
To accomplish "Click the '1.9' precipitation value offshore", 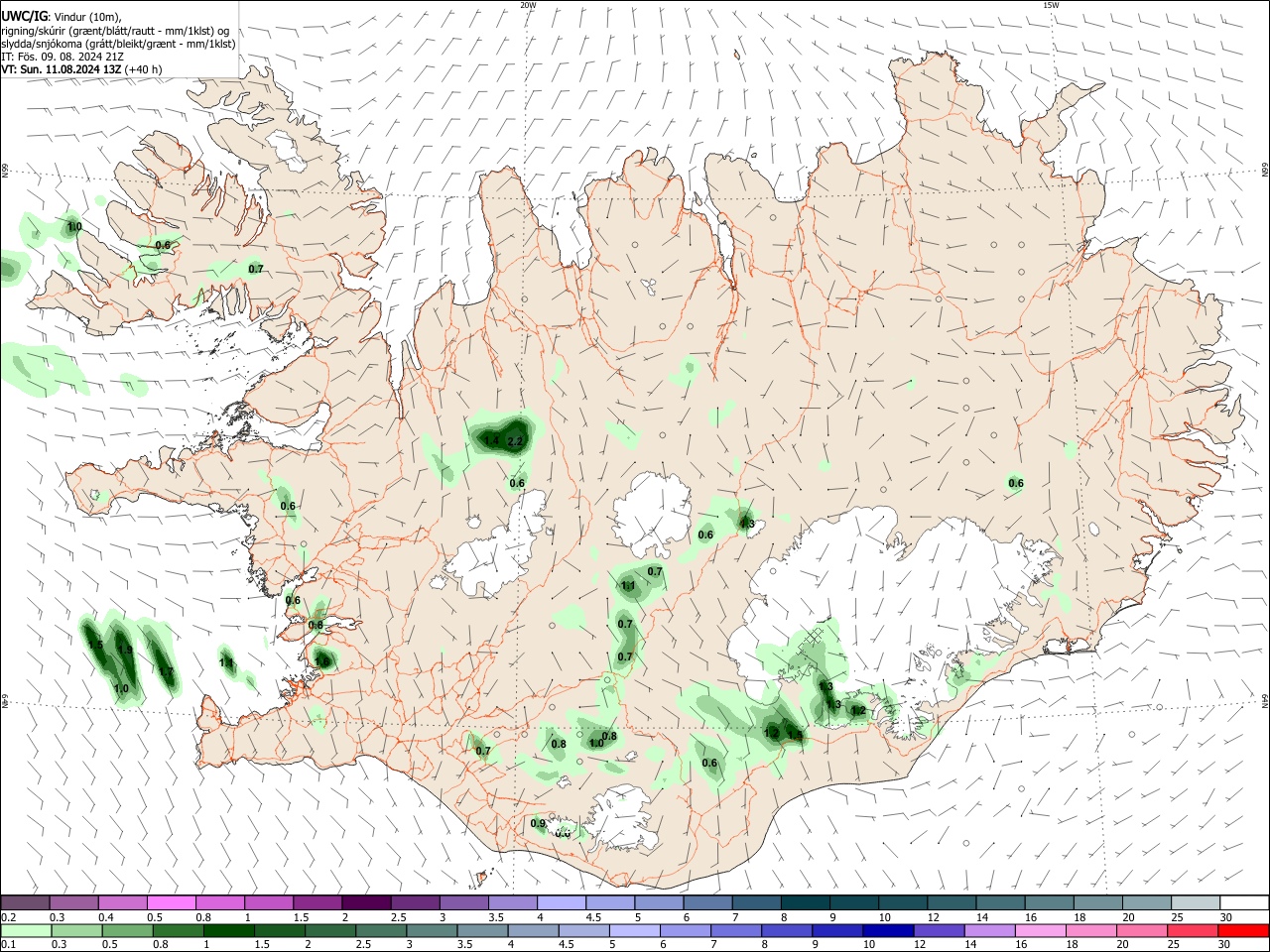I will pyautogui.click(x=125, y=651).
